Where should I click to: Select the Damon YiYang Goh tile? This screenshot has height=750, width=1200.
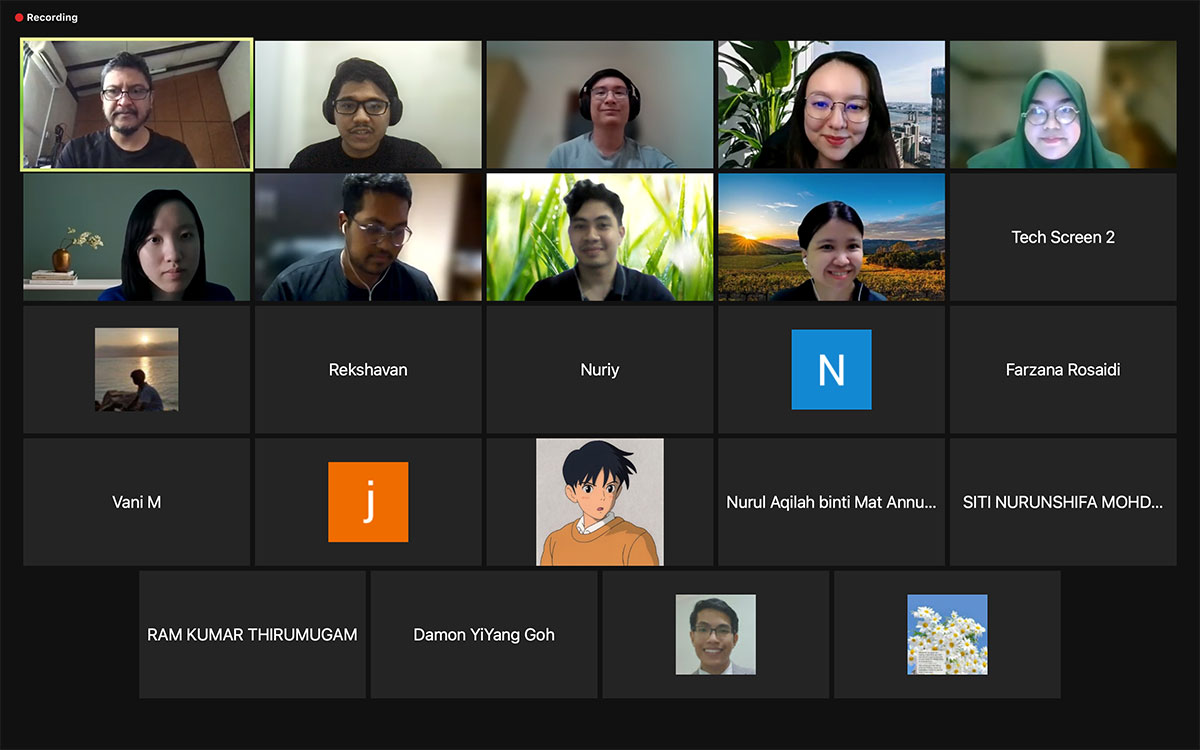click(484, 634)
